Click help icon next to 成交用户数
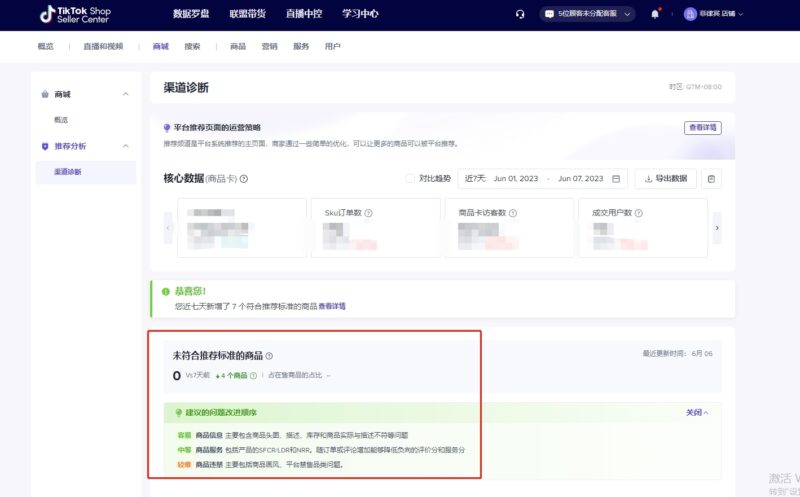 [638, 213]
